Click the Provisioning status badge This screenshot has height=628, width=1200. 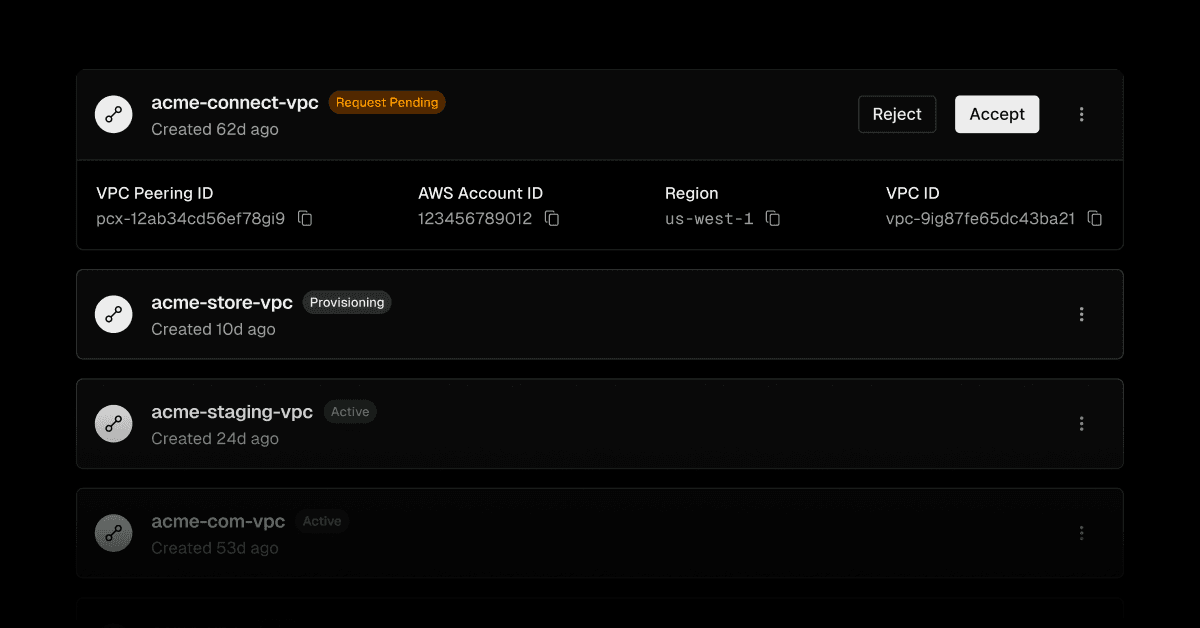point(347,302)
